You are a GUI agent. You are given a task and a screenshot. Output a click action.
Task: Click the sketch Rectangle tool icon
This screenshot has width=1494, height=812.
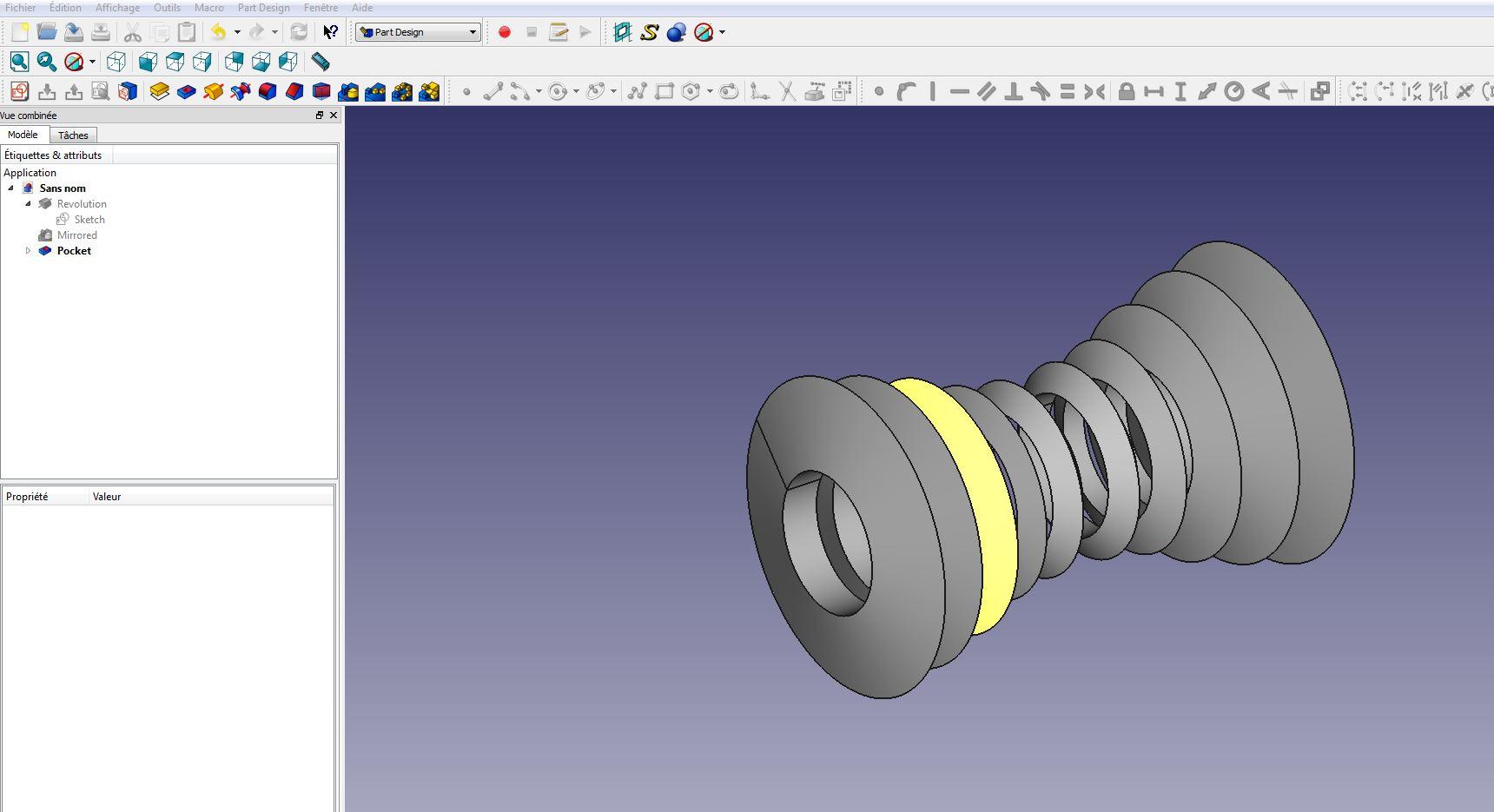664,91
